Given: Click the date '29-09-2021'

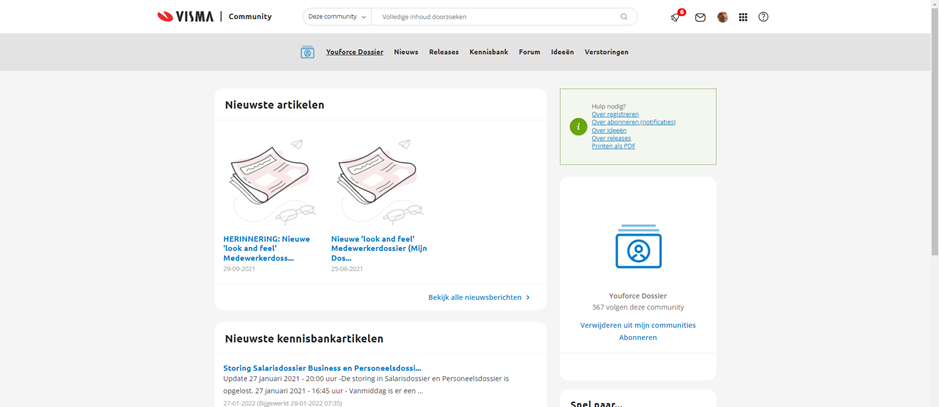Looking at the screenshot, I should [x=239, y=269].
